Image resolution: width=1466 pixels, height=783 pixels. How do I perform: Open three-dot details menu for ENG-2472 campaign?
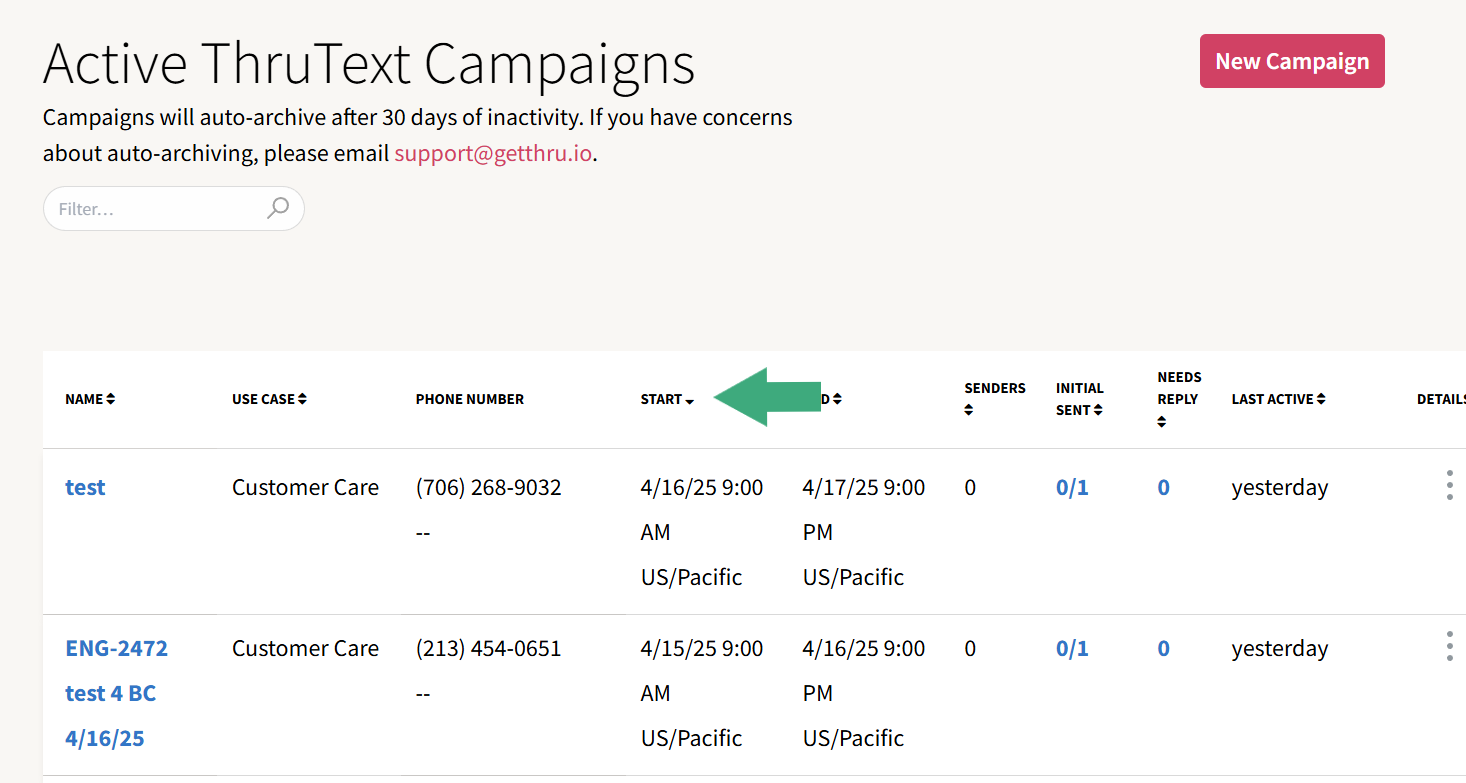coord(1449,646)
